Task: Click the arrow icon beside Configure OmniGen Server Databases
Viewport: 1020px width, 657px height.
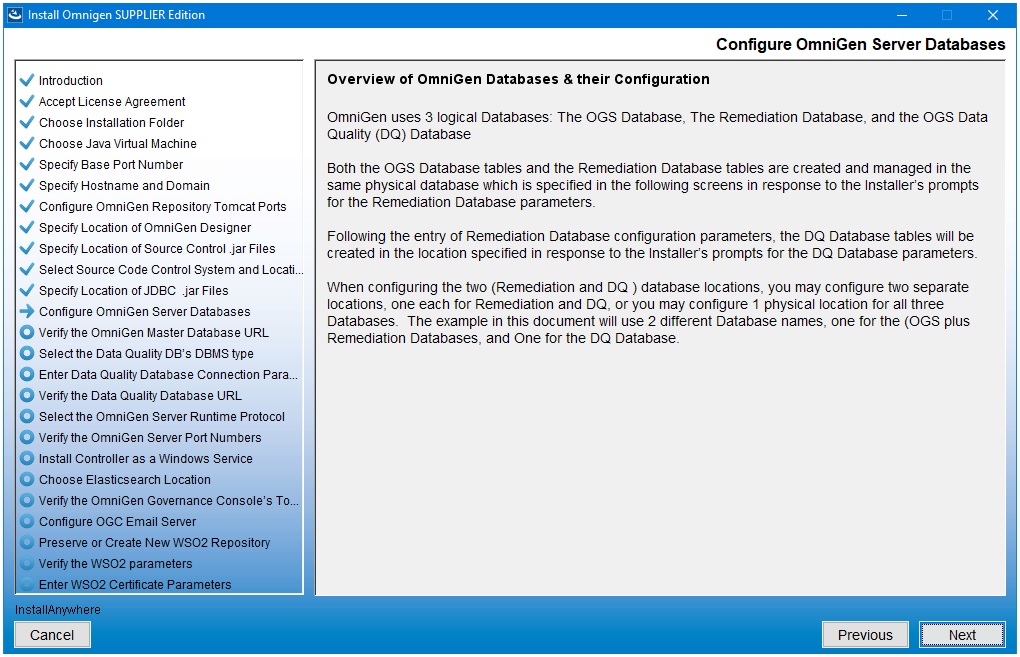Action: 27,311
